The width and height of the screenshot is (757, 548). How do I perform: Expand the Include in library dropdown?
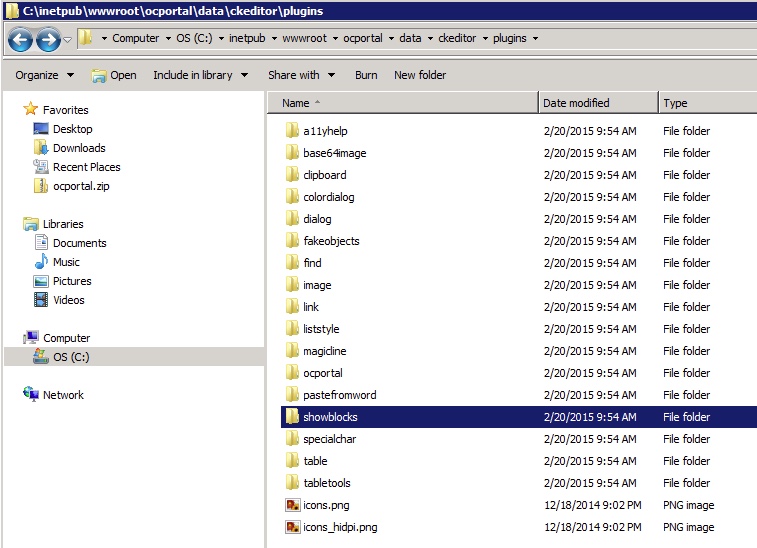point(199,75)
